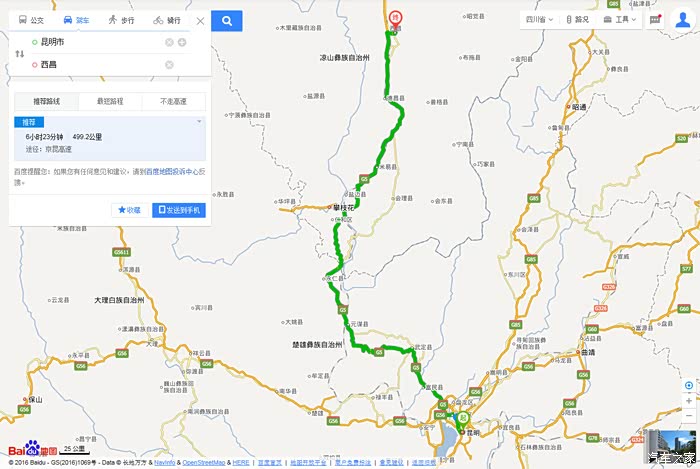This screenshot has width=700, height=469.
Task: Clear the 西昌 destination field
Action: pyautogui.click(x=169, y=65)
